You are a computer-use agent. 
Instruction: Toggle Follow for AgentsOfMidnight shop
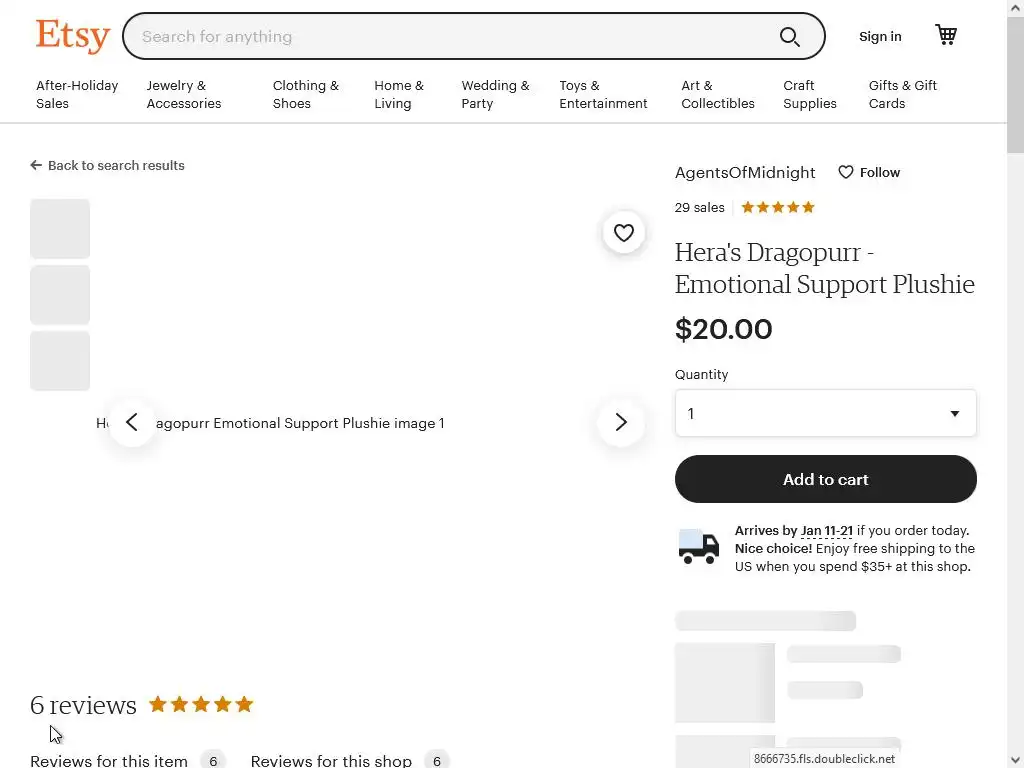point(868,172)
